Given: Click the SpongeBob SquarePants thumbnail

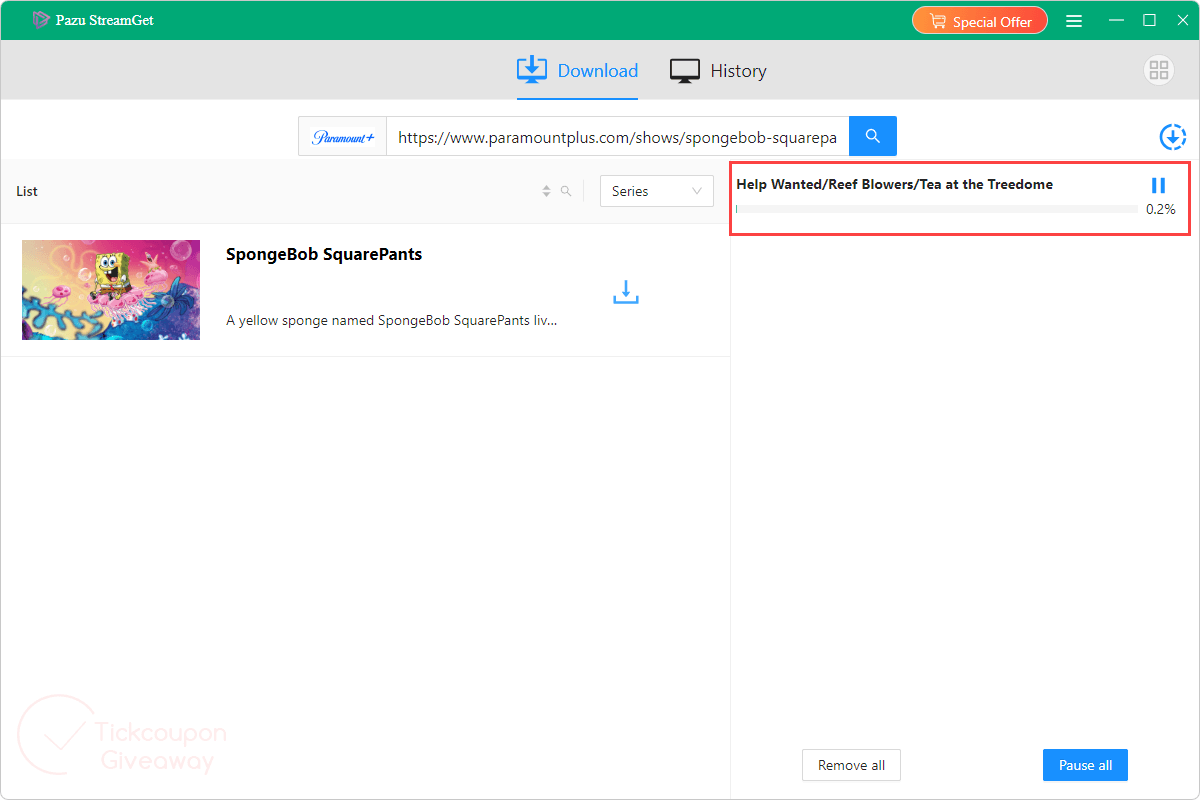Looking at the screenshot, I should click(x=111, y=290).
